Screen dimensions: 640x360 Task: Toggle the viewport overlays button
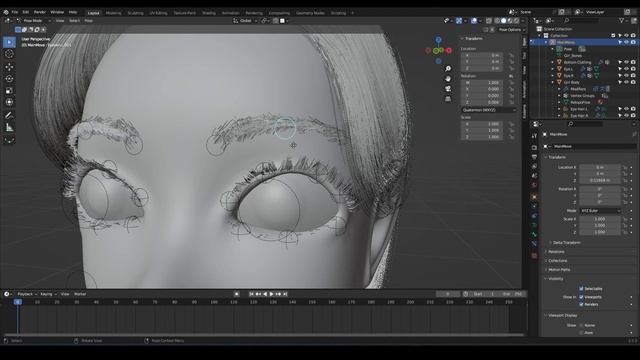click(x=474, y=20)
